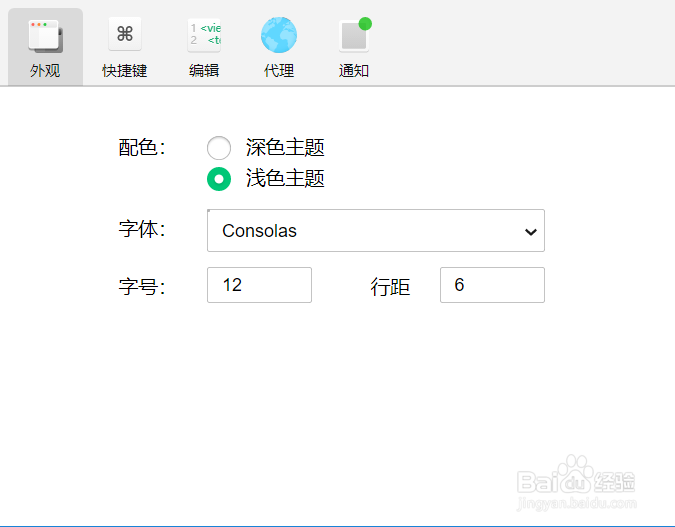Click the 行距 label
Viewport: 675px width, 527px height.
(390, 287)
